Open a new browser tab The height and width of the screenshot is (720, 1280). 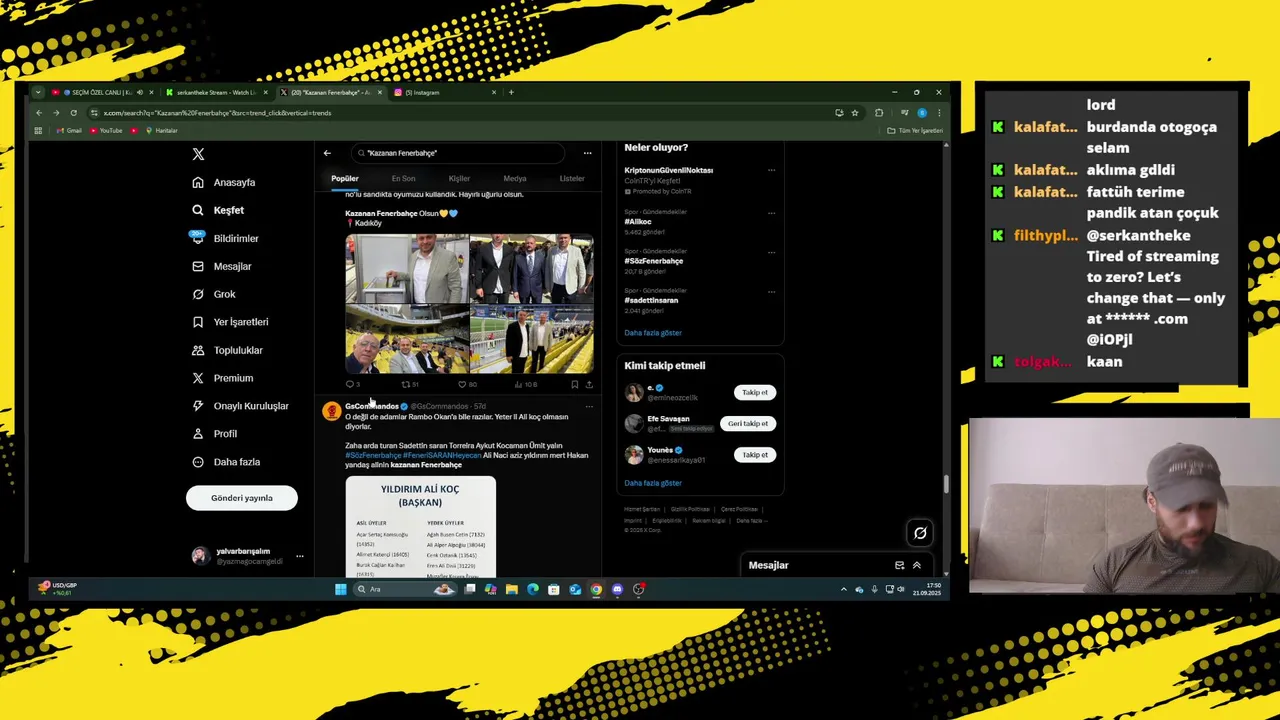(511, 92)
